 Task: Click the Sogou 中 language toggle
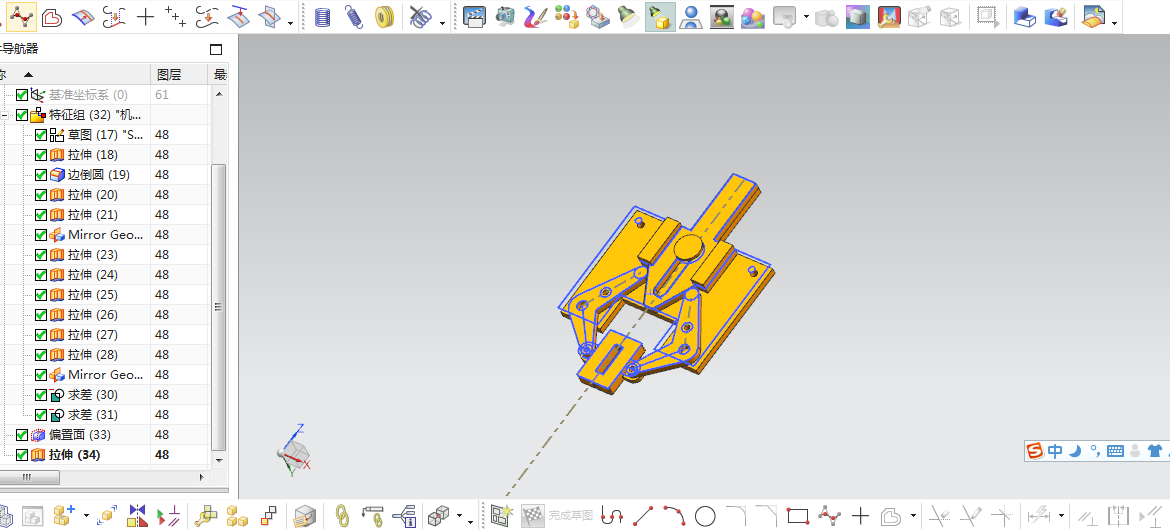pyautogui.click(x=1055, y=451)
